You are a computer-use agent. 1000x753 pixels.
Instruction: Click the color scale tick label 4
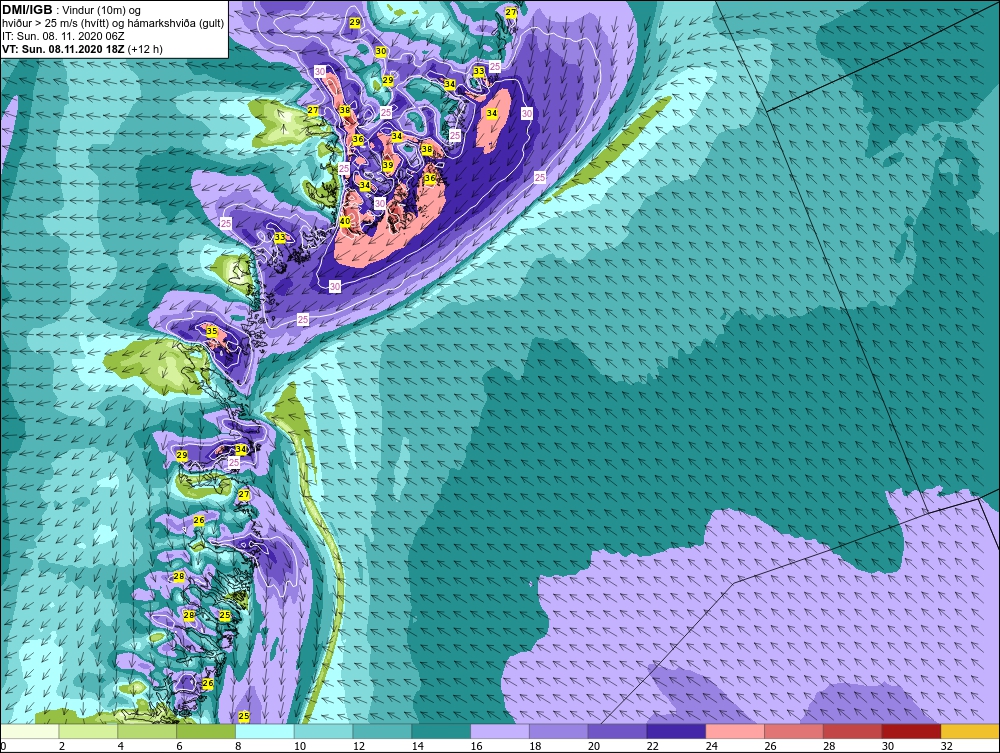click(121, 746)
